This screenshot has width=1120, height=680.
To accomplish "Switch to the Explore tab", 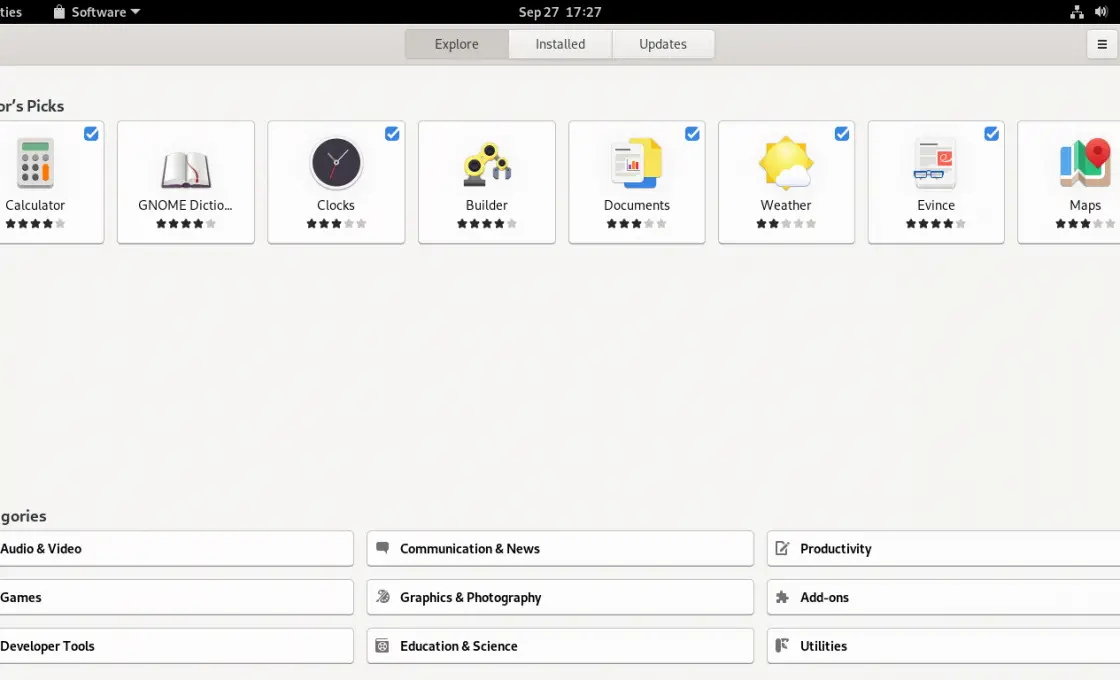I will [x=456, y=44].
